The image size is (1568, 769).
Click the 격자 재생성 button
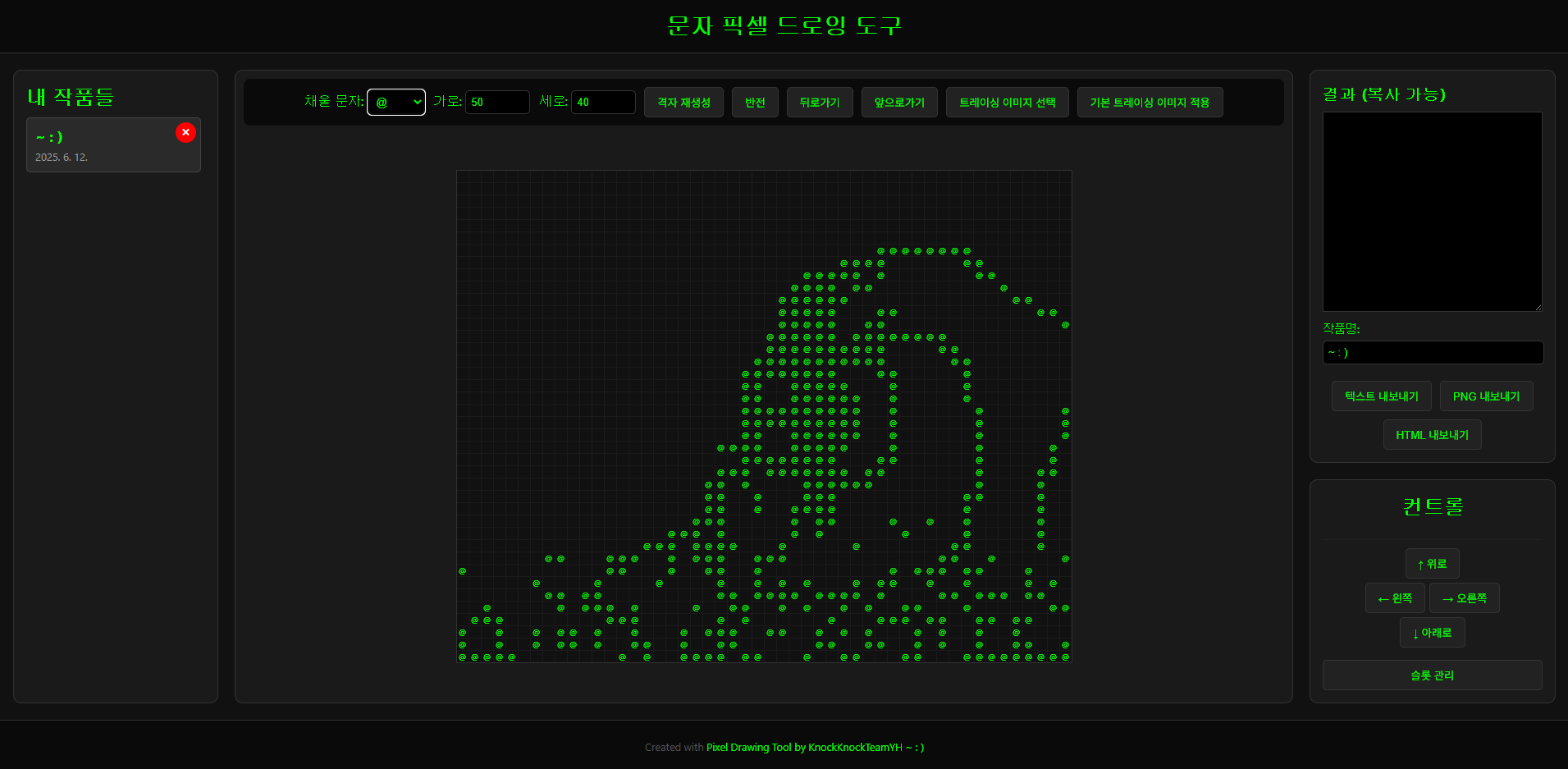click(683, 103)
